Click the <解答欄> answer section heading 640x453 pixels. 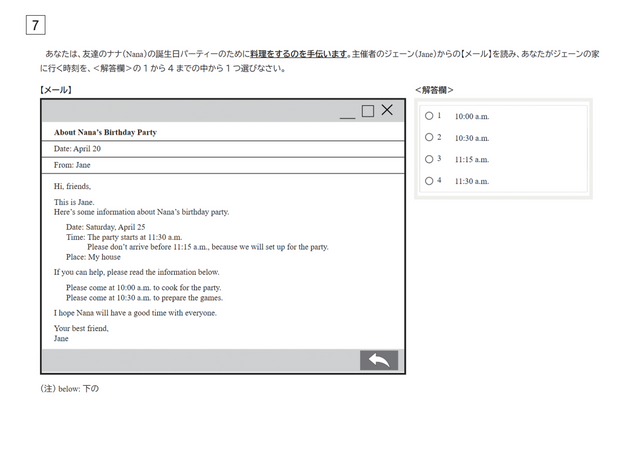click(434, 89)
